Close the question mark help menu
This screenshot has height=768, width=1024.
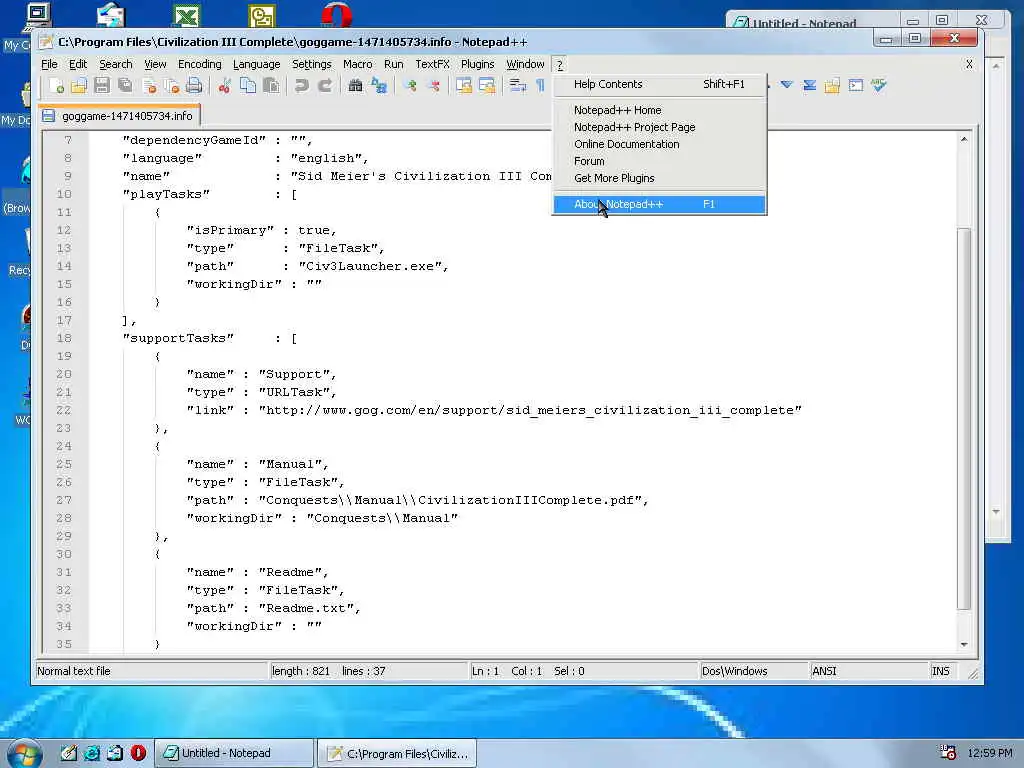coord(560,64)
